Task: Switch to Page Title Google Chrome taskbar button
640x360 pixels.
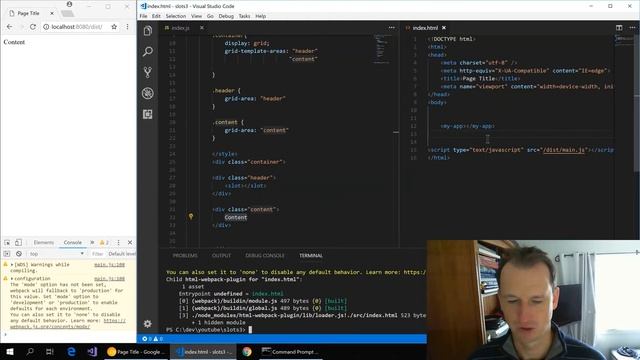Action: (x=136, y=351)
